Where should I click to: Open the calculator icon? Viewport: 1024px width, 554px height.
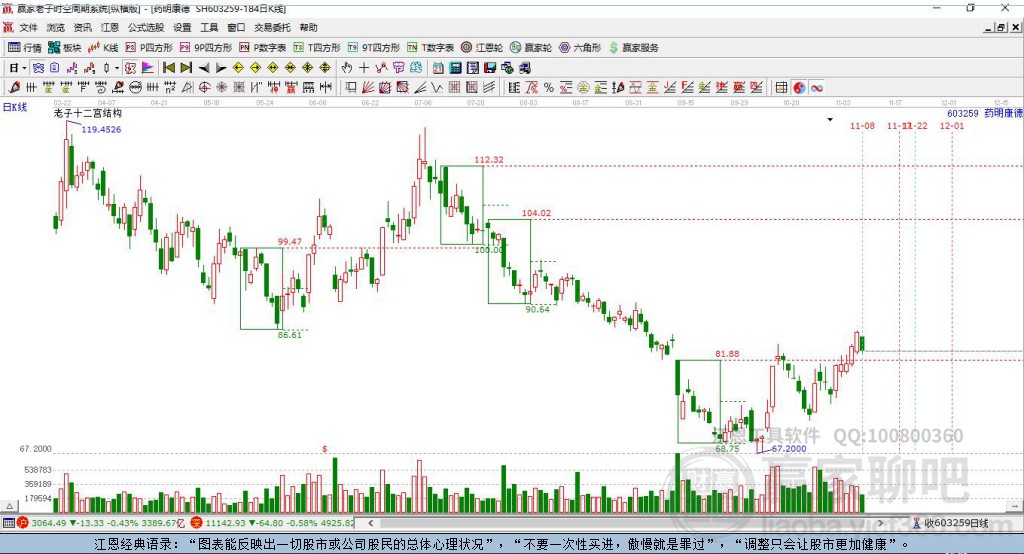coord(456,67)
